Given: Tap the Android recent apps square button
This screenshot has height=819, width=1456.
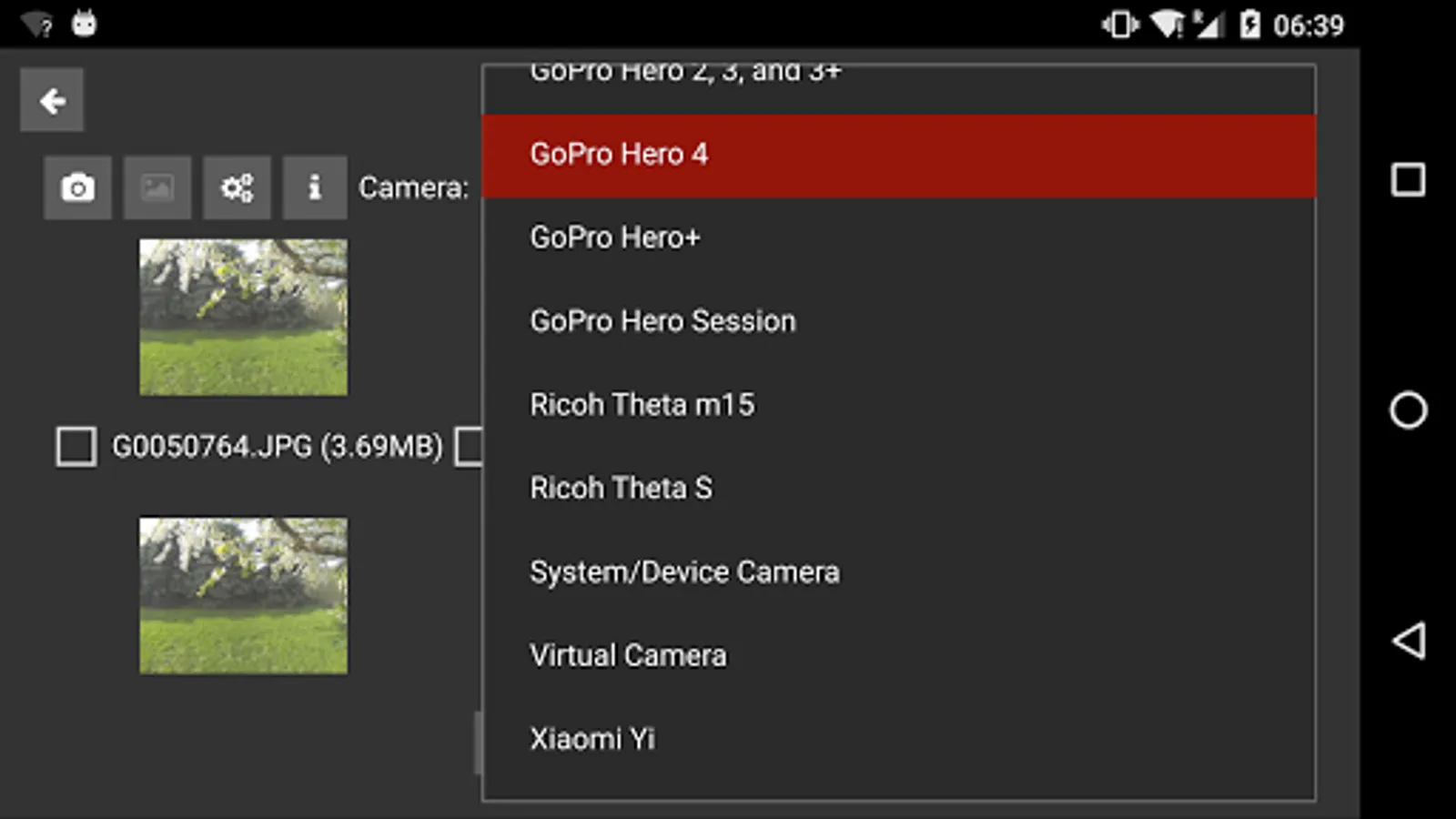Looking at the screenshot, I should pyautogui.click(x=1408, y=180).
